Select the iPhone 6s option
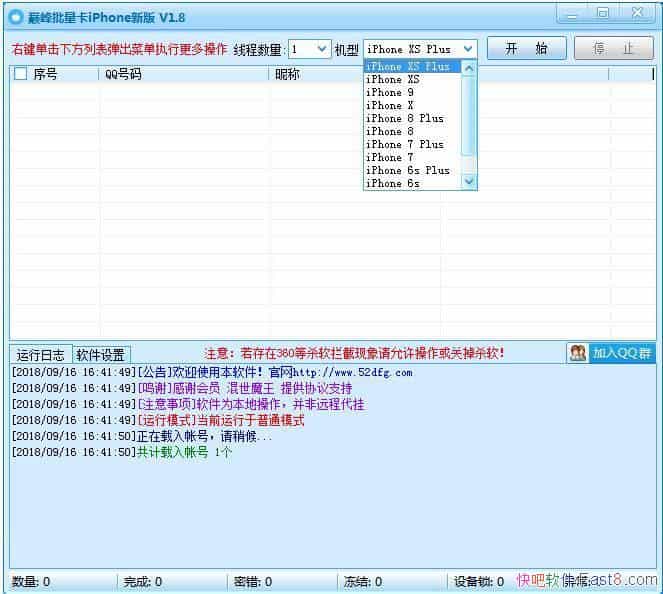 tap(392, 184)
